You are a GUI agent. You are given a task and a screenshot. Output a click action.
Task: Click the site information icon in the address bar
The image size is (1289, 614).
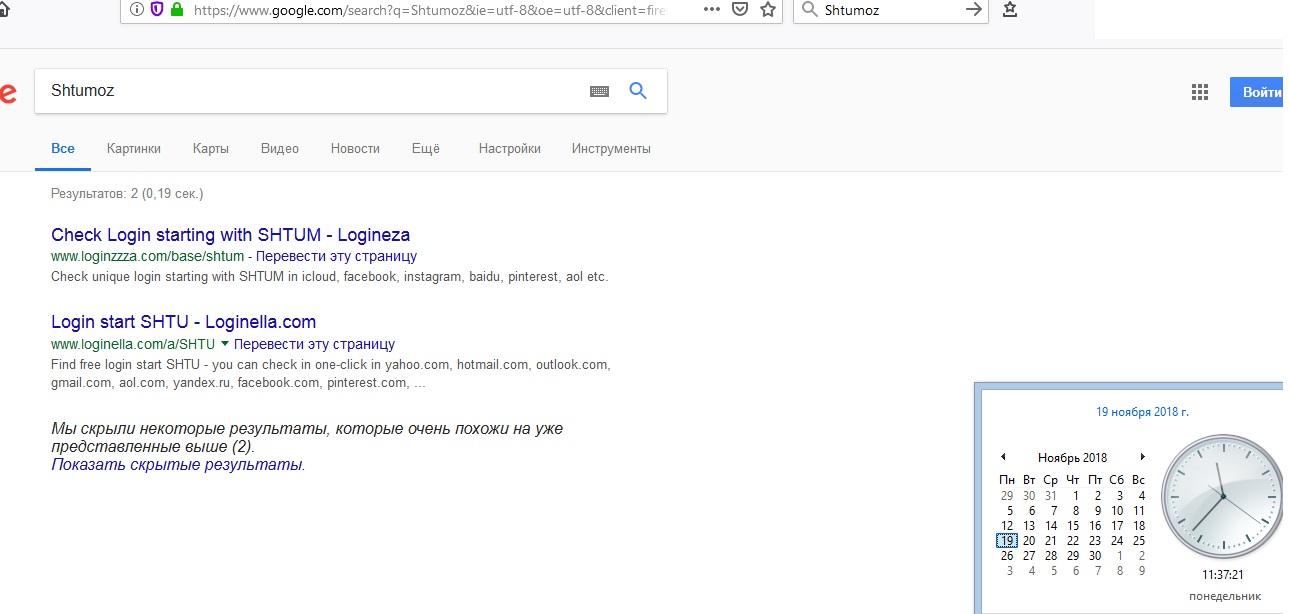pyautogui.click(x=137, y=10)
